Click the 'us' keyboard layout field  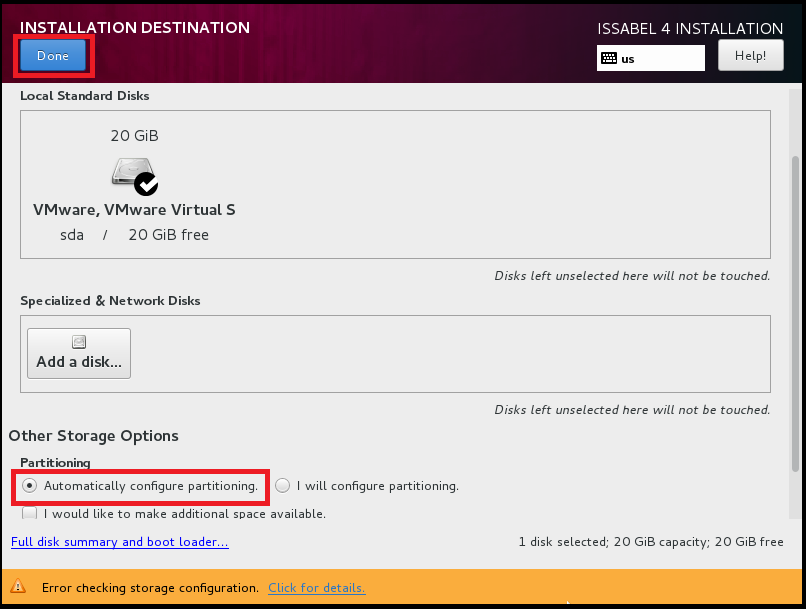click(x=660, y=59)
